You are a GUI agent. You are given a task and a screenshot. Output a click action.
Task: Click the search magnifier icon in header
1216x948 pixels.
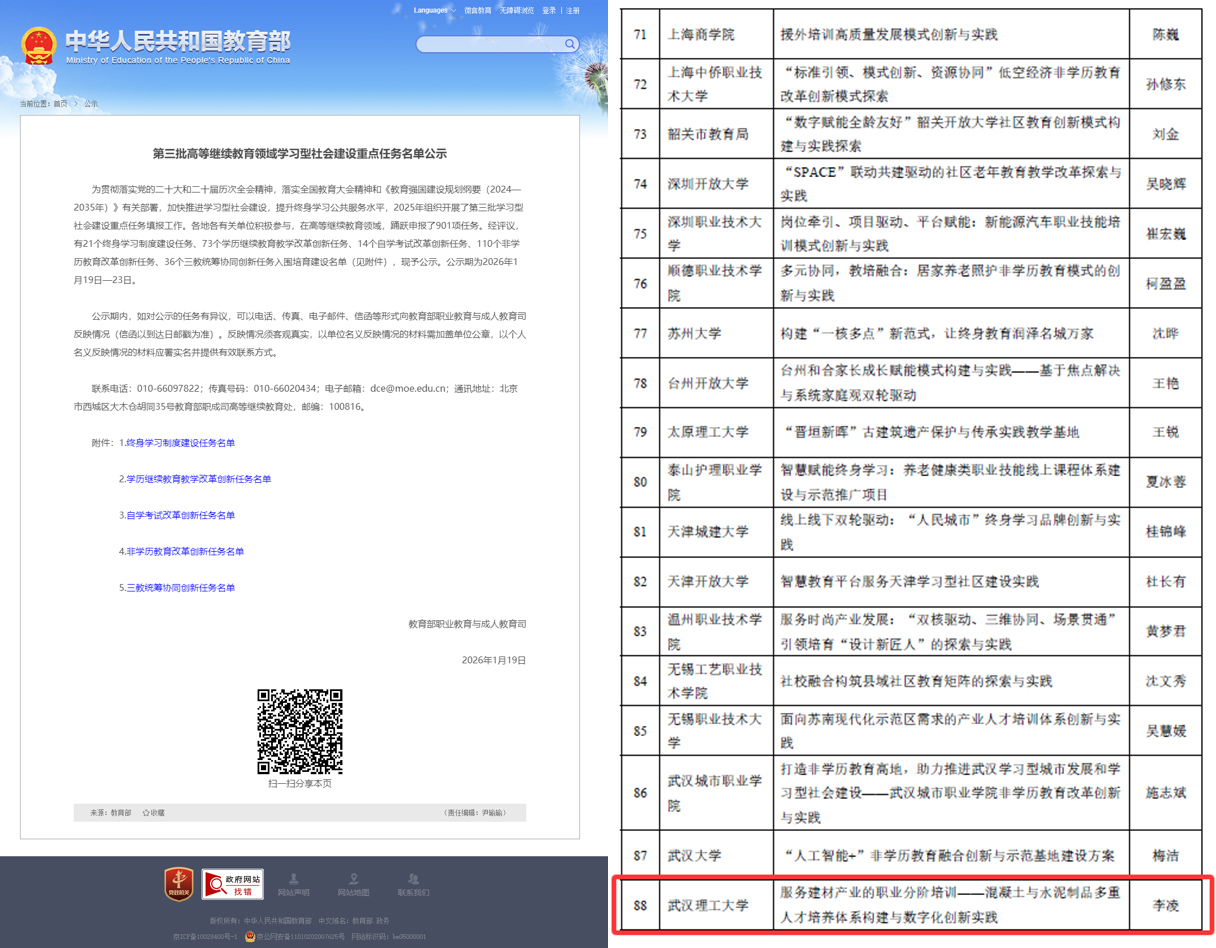click(x=570, y=44)
